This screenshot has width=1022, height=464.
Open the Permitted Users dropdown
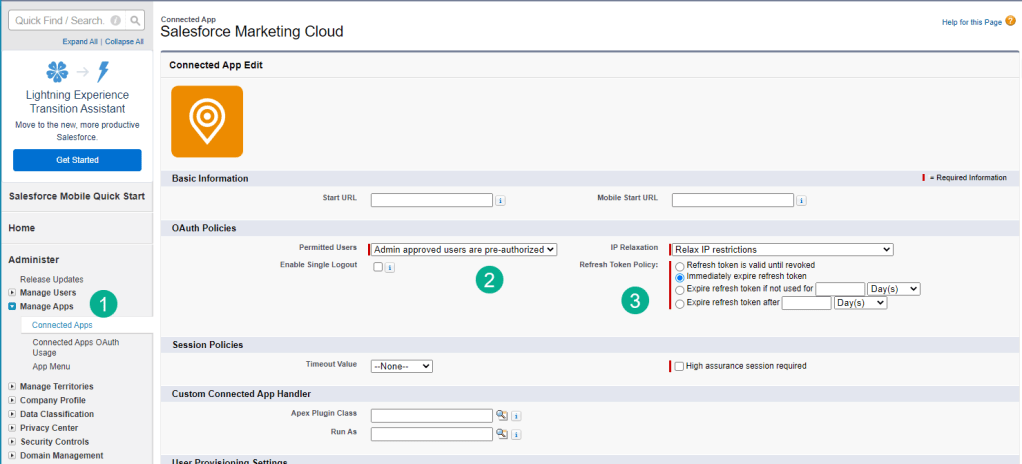(464, 249)
